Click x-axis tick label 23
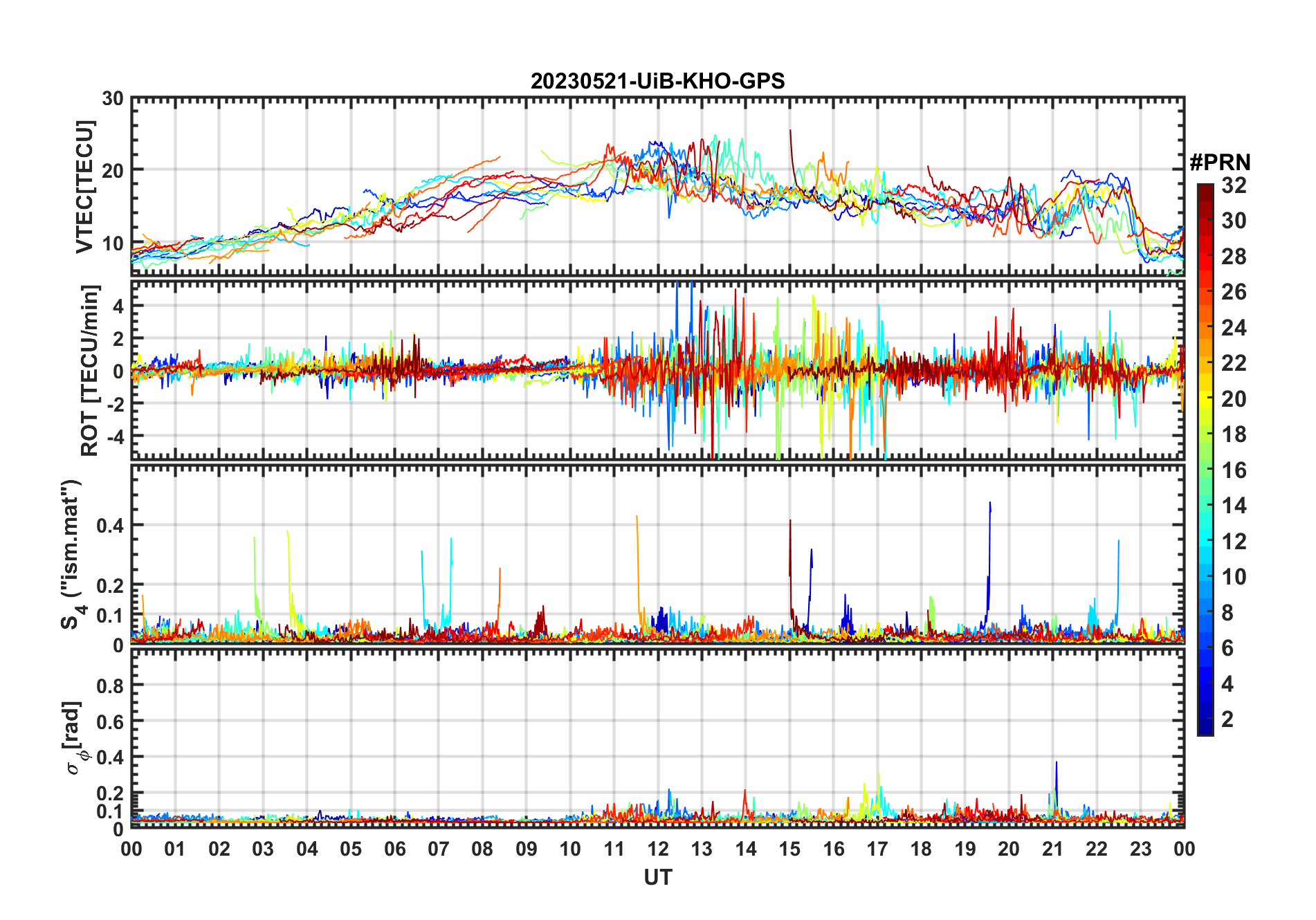The width and height of the screenshot is (1316, 920). point(1140,849)
